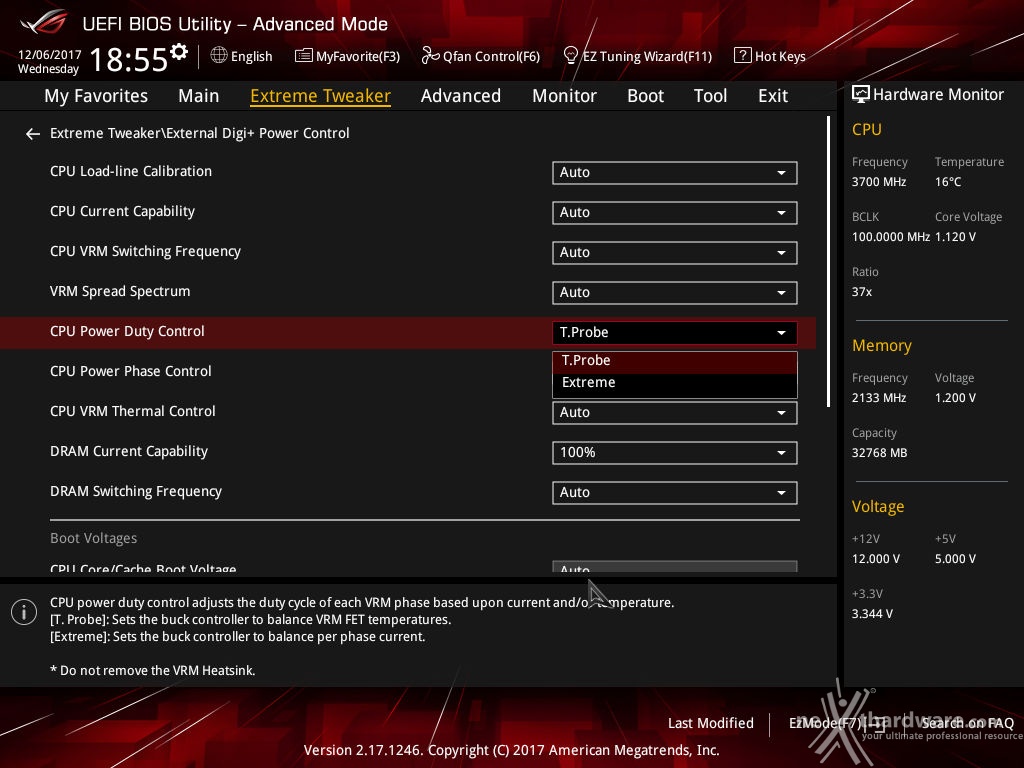
Task: Click the 1.120 V core voltage value
Action: [955, 237]
